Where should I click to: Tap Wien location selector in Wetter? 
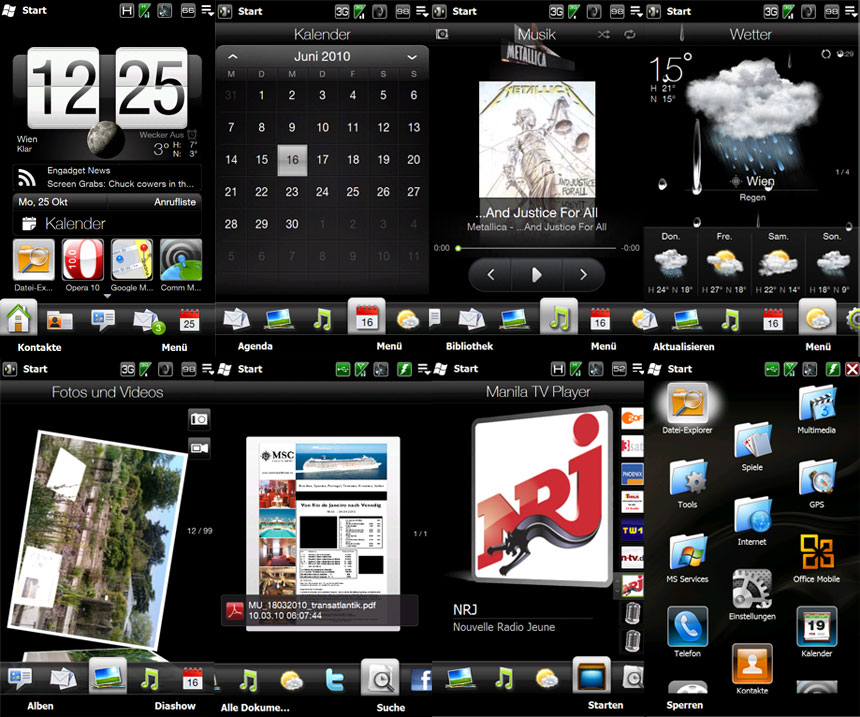752,181
